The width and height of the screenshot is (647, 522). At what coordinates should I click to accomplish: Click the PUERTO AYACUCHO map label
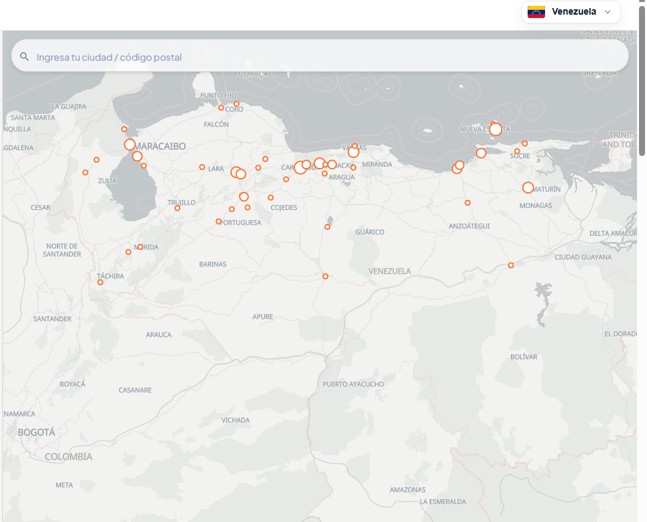pyautogui.click(x=353, y=384)
